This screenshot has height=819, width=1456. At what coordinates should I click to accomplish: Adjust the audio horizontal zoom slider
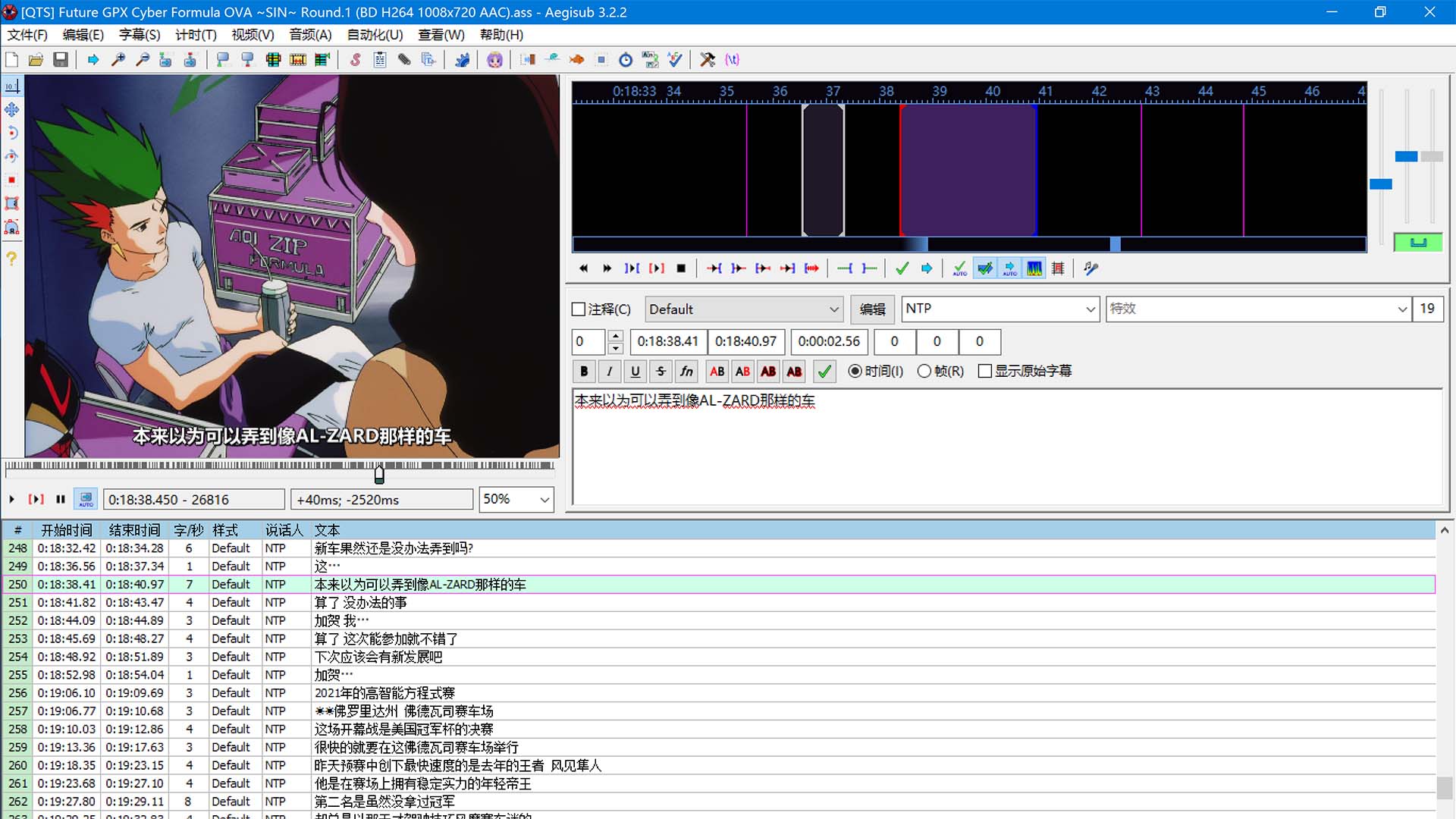pos(1381,184)
